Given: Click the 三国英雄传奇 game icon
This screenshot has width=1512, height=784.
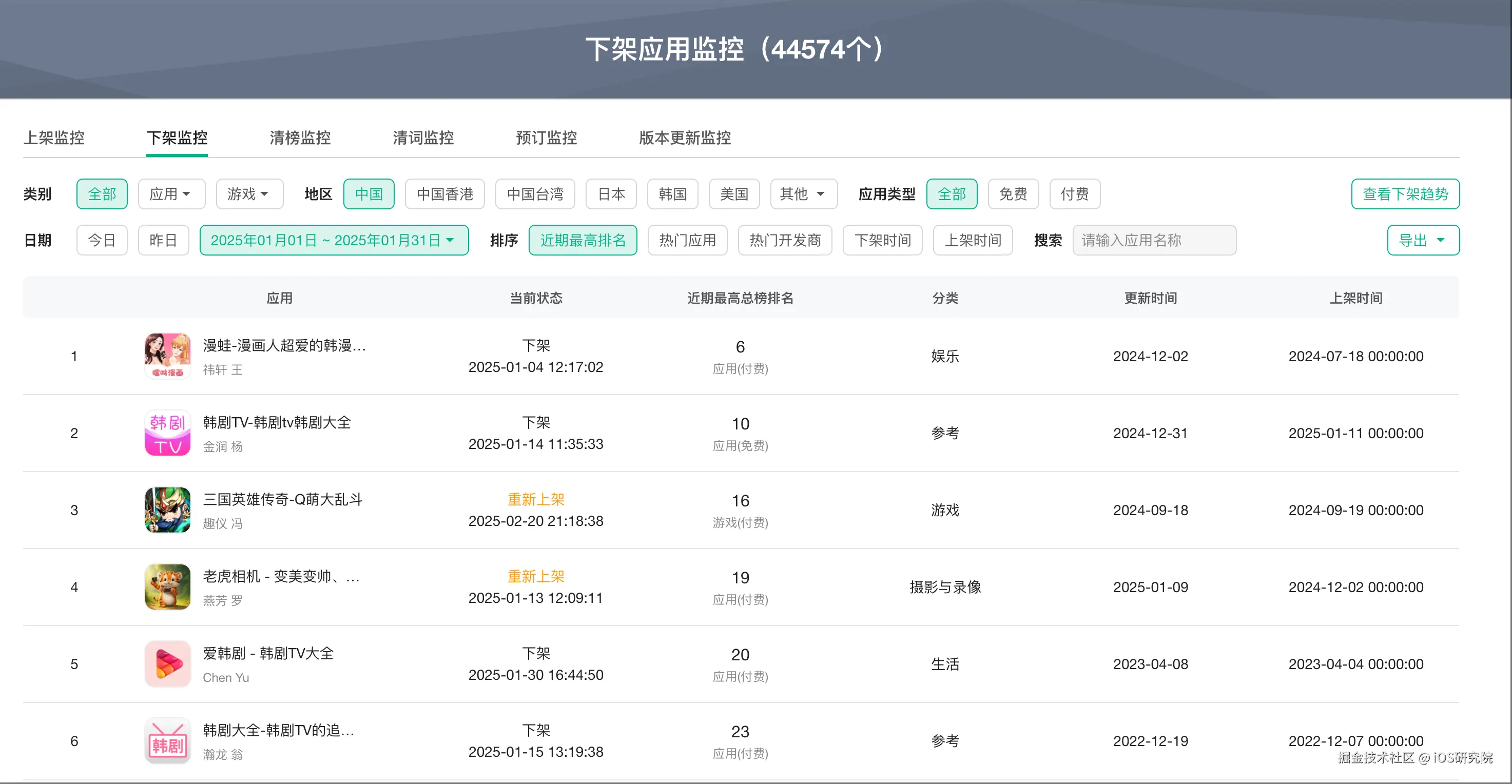Looking at the screenshot, I should 167,510.
